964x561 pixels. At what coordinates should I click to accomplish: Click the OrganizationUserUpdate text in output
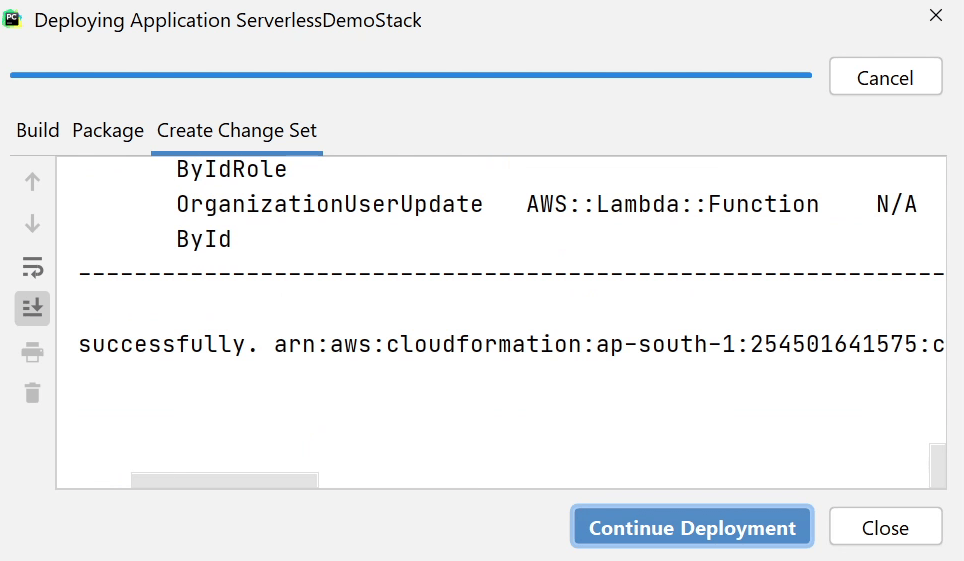tap(329, 204)
